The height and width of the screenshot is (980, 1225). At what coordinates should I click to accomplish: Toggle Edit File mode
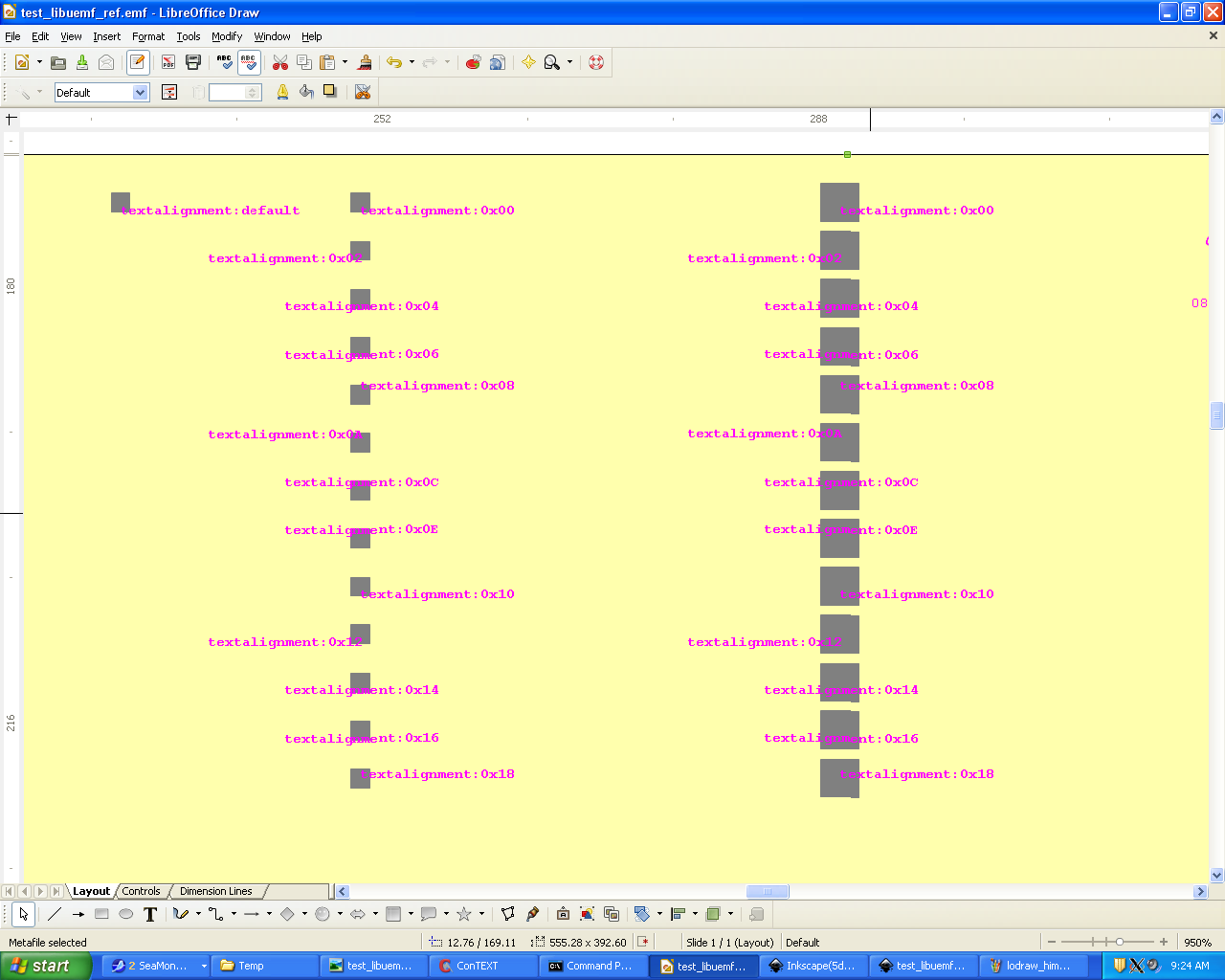pyautogui.click(x=138, y=62)
